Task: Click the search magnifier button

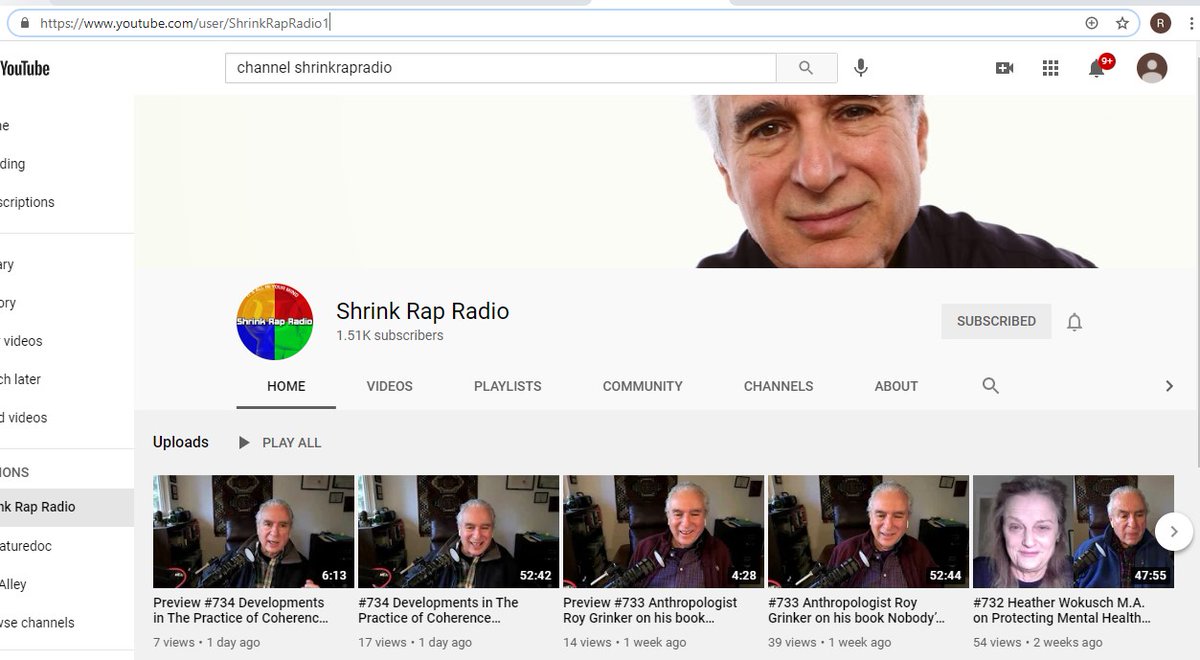Action: click(807, 68)
